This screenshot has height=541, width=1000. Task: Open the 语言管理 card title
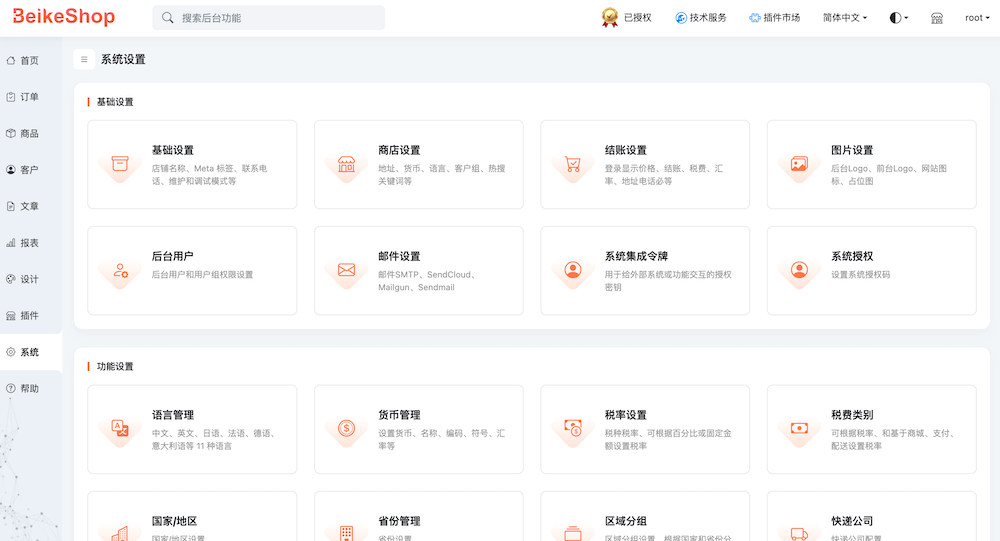click(x=172, y=415)
